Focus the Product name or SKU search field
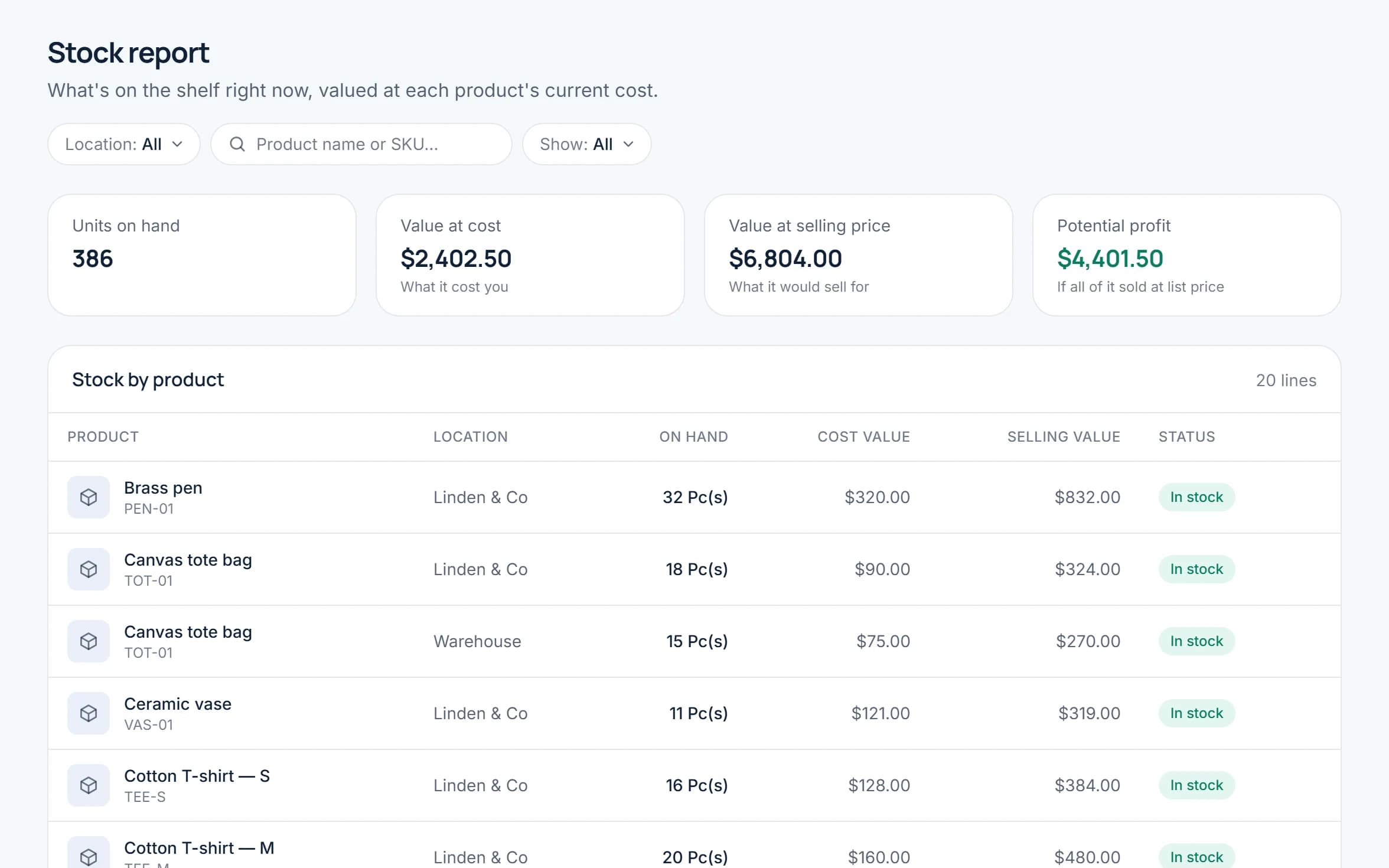 (x=361, y=144)
